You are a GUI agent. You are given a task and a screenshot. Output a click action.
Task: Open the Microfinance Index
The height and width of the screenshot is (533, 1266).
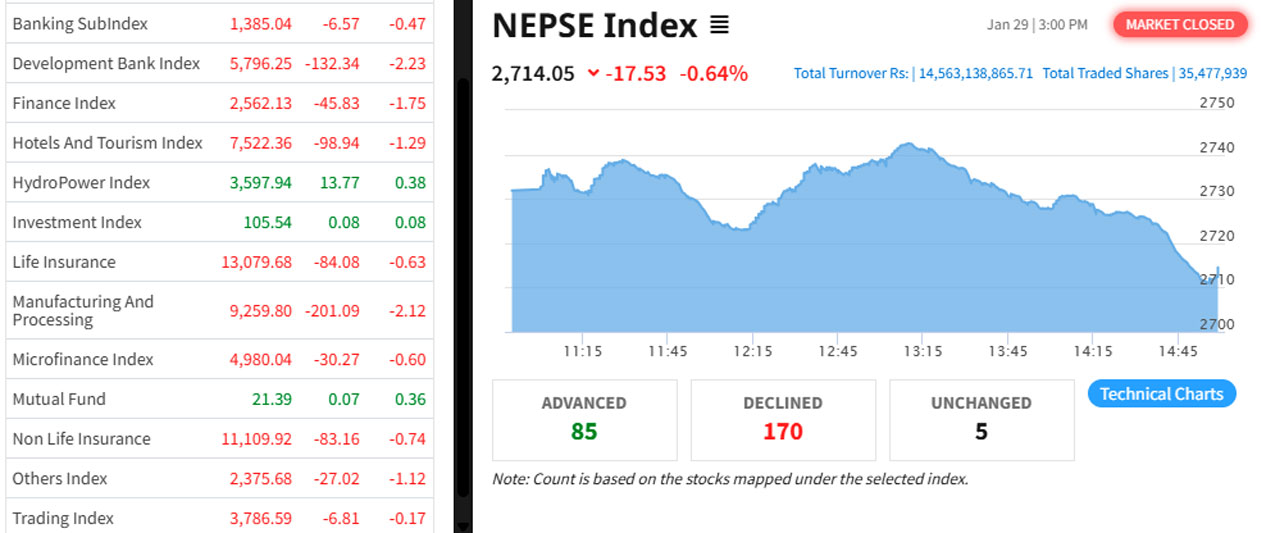[83, 359]
